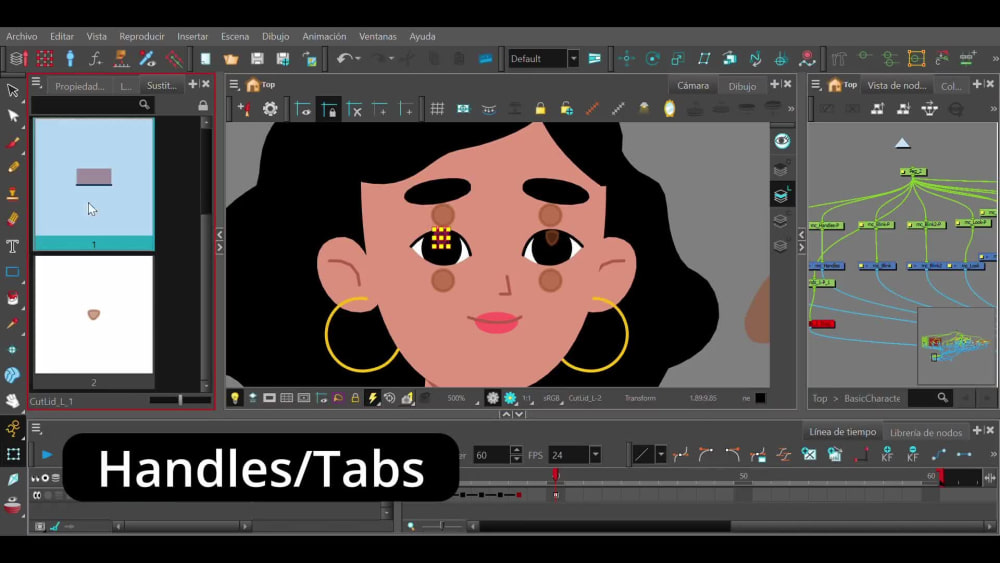Click the New scene icon
Viewport: 1000px width, 563px height.
(205, 59)
